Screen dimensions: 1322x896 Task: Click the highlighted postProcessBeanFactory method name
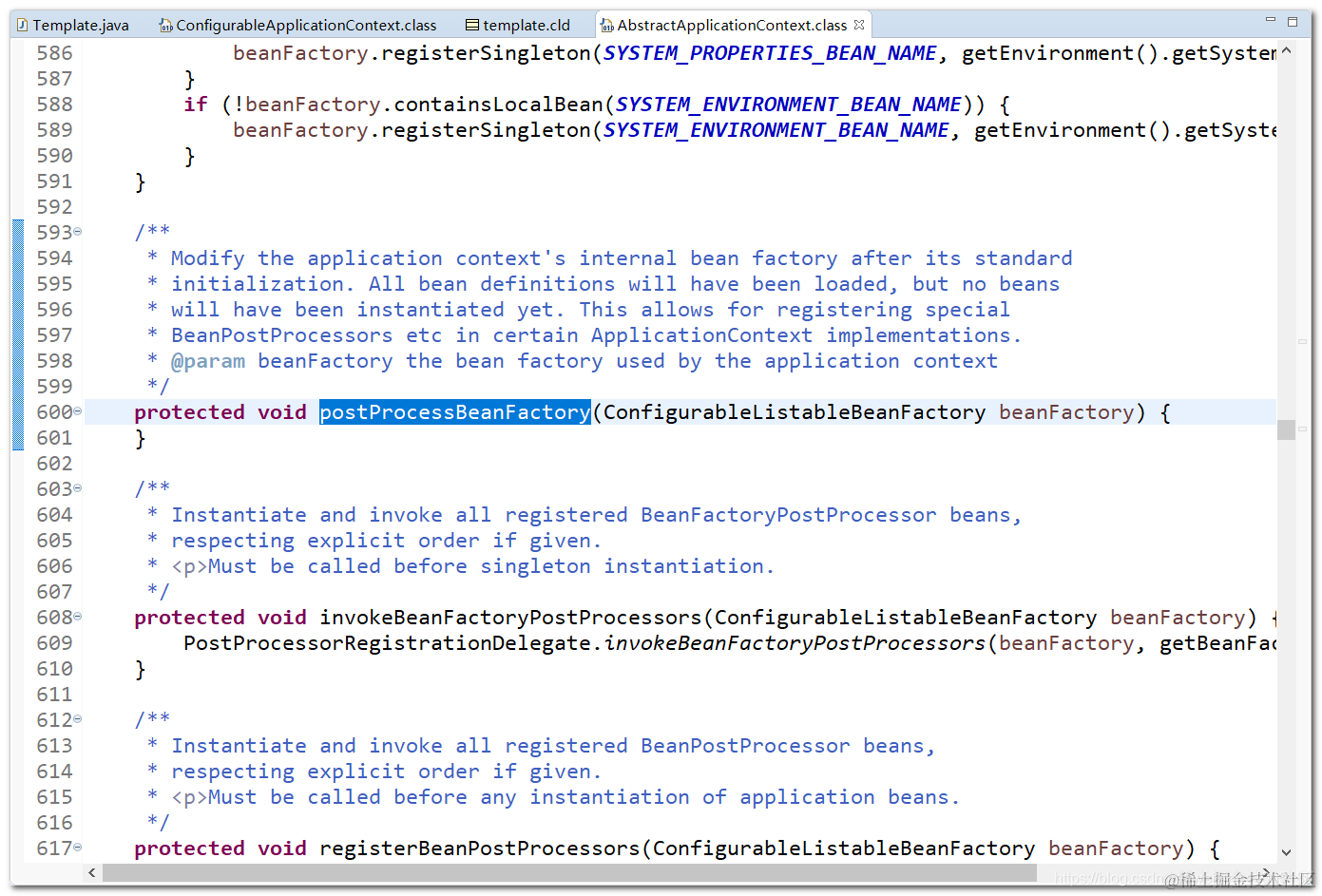[455, 412]
